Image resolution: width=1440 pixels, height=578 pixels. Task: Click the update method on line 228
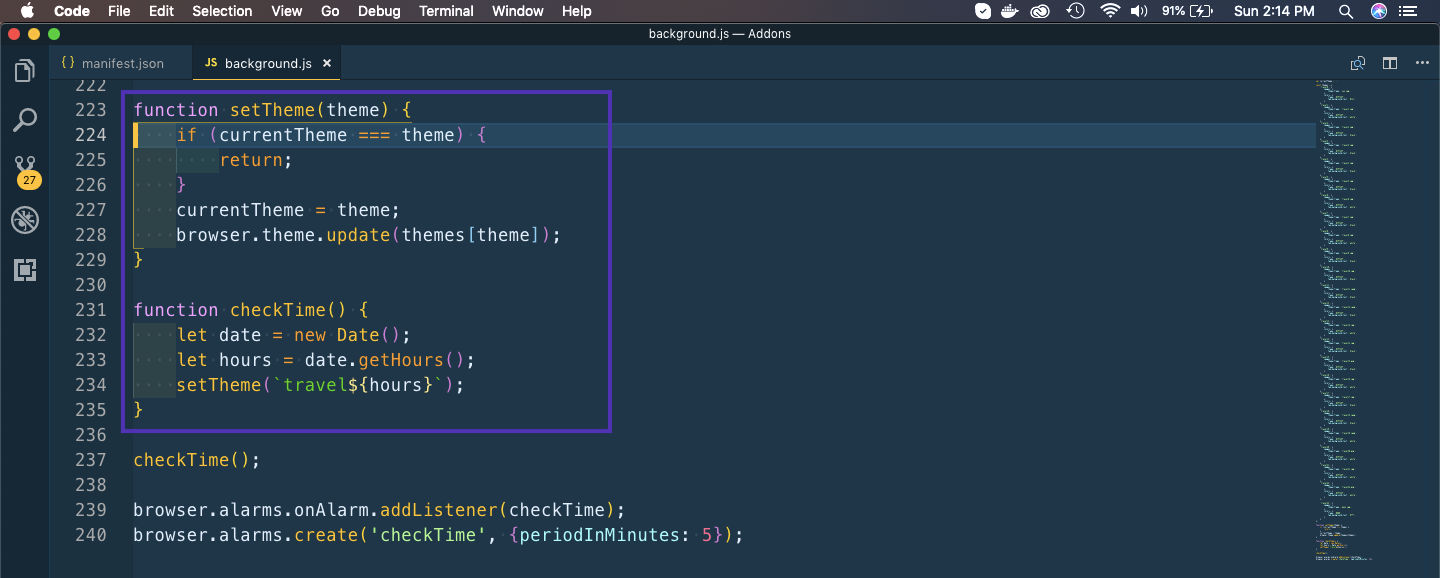coord(359,235)
